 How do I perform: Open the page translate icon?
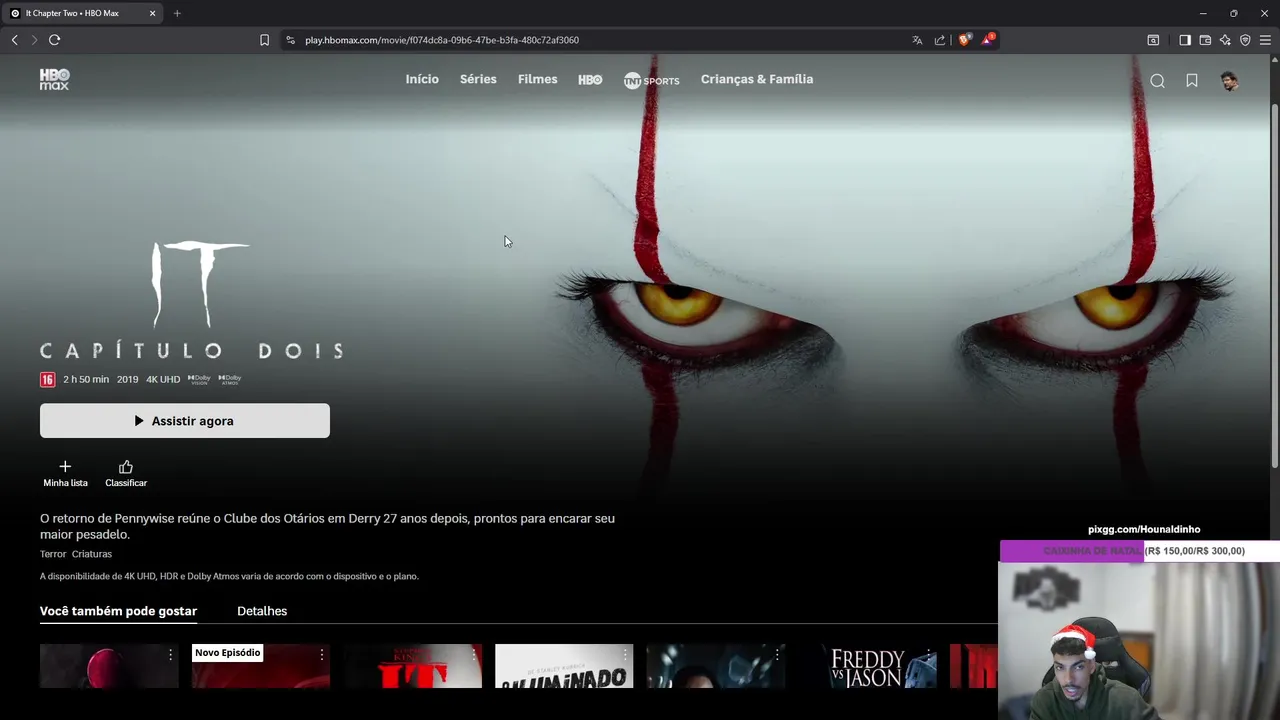(917, 40)
